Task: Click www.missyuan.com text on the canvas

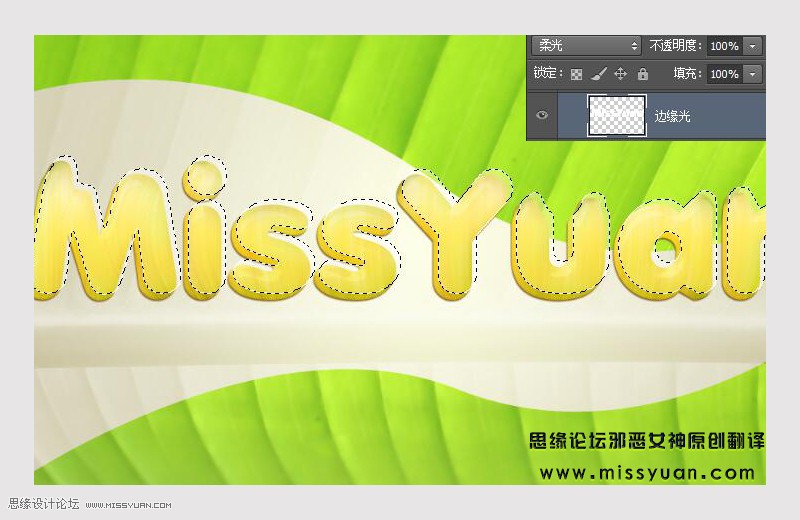Action: [647, 473]
